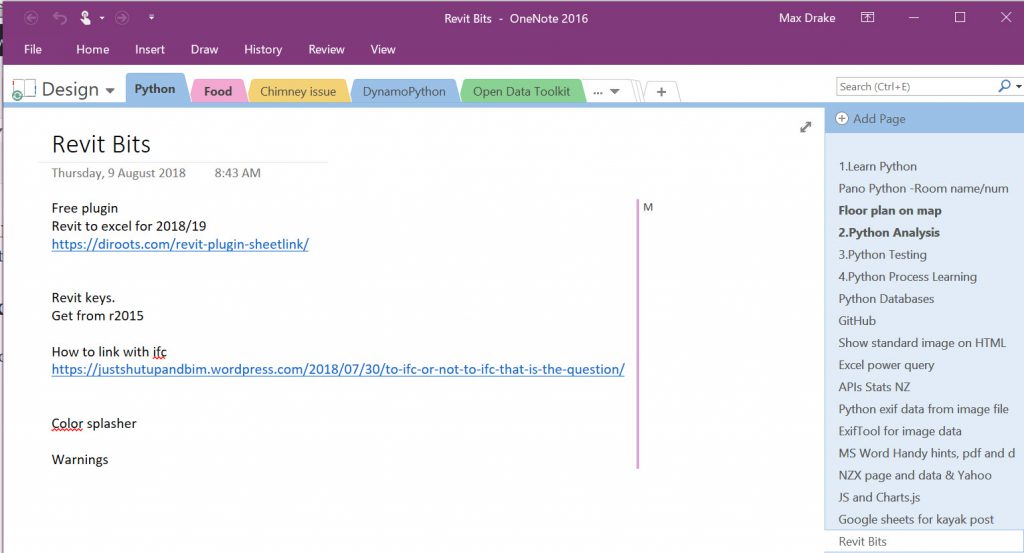Click the magnifier search icon

tap(1004, 87)
